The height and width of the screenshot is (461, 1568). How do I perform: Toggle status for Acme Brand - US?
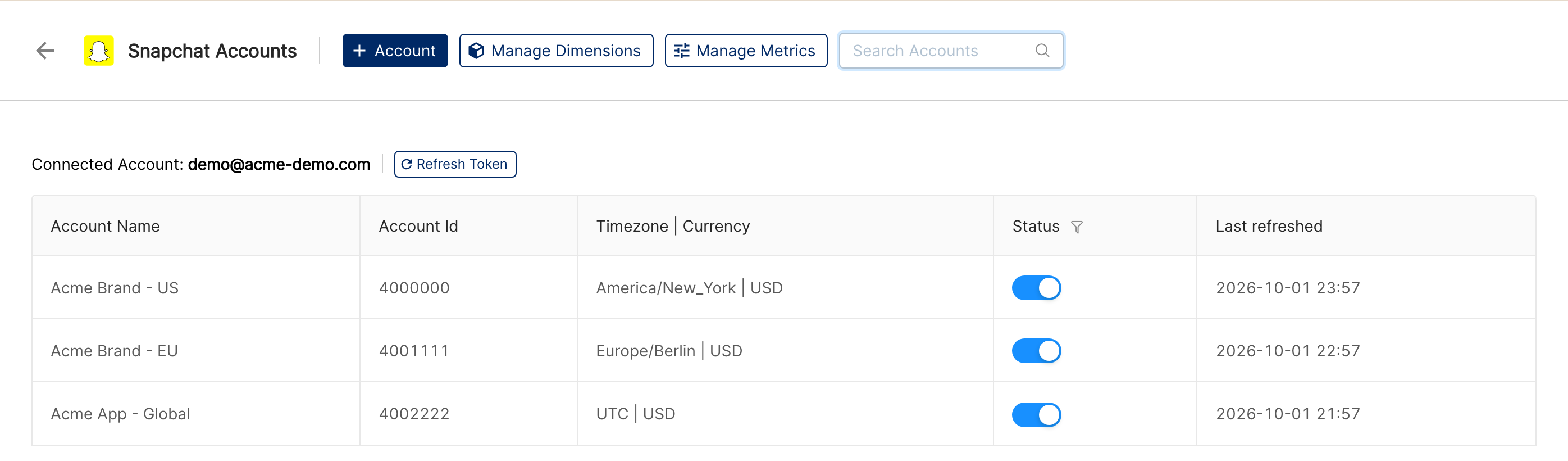pyautogui.click(x=1036, y=288)
